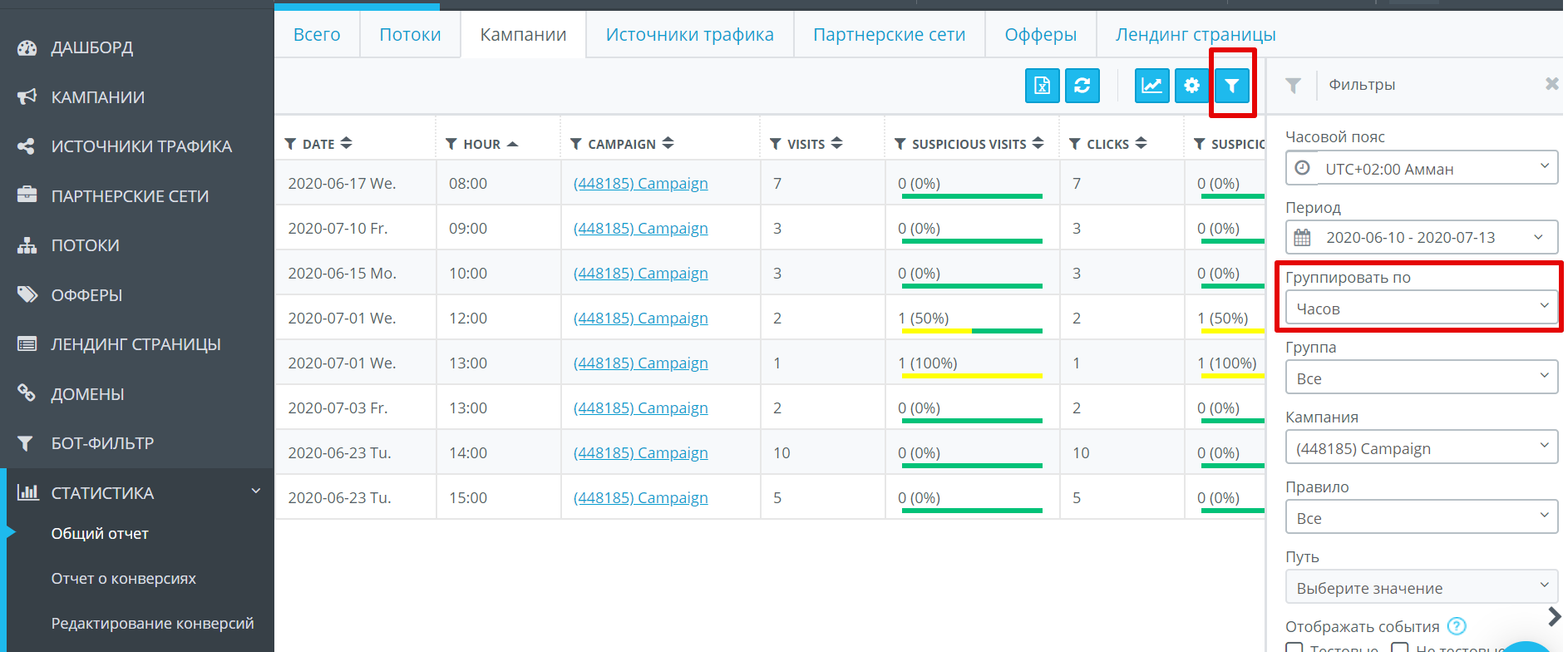The width and height of the screenshot is (1568, 652).
Task: Close the Фильтры panel
Action: 1551,84
